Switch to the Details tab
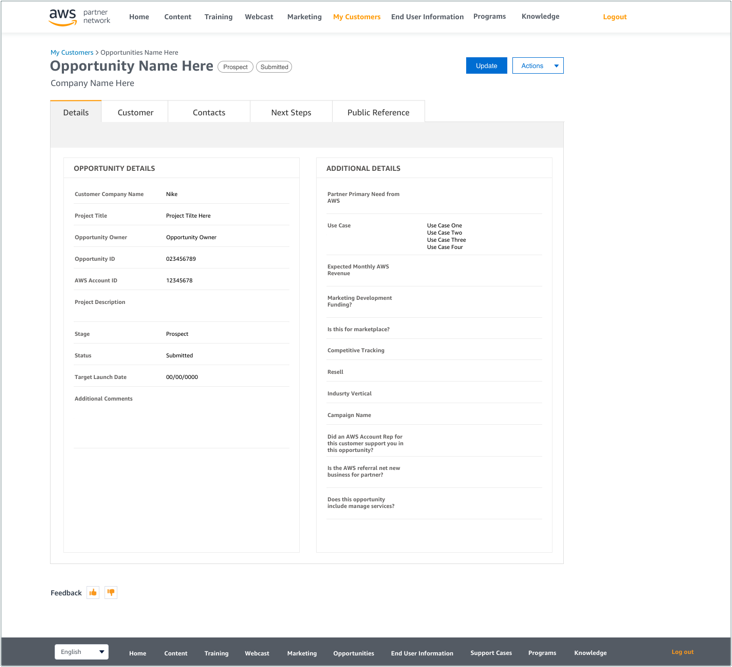Screen dimensions: 732x667 [76, 112]
